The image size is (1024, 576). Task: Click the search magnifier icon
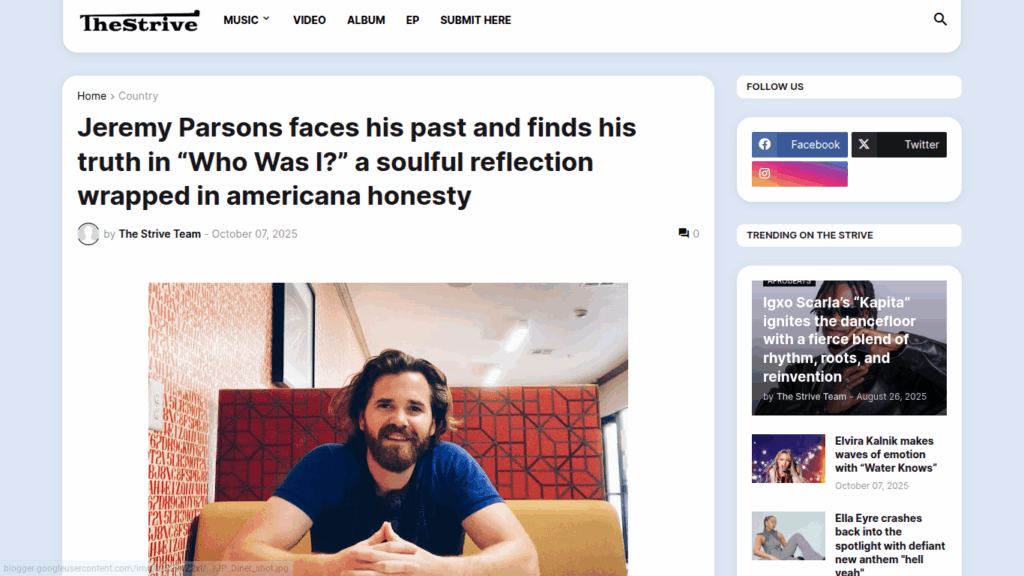[940, 19]
